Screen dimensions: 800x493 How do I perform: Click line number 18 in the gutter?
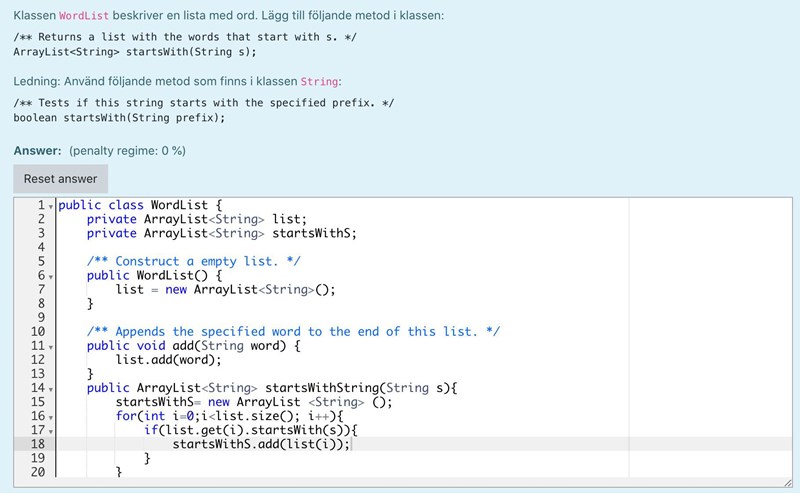click(x=38, y=444)
